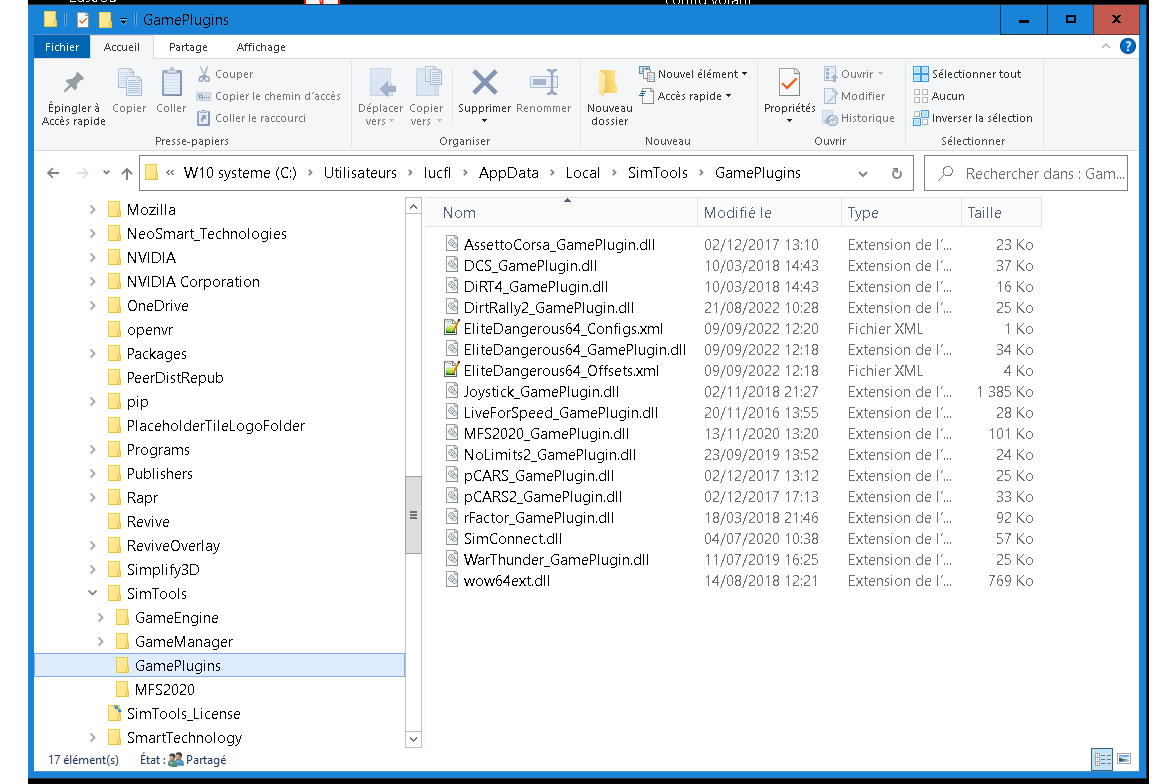1176x784 pixels.
Task: Create a Nouveau dossier
Action: coord(609,98)
